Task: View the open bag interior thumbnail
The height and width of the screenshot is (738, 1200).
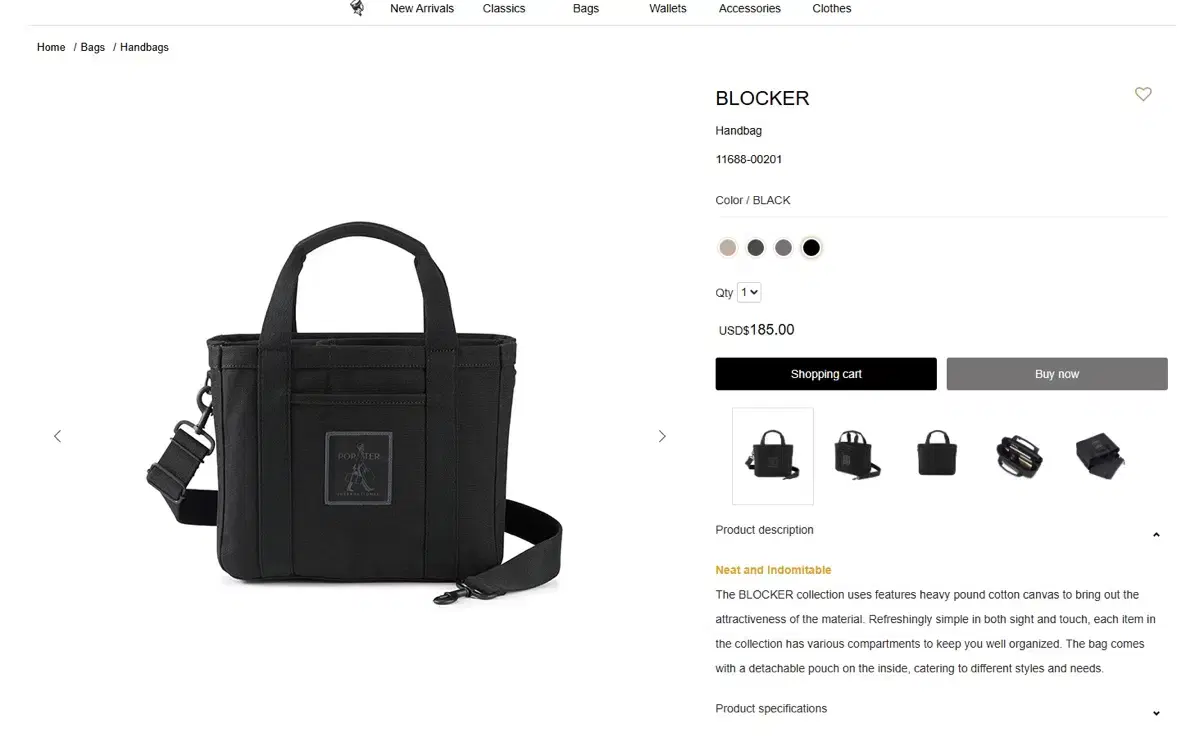Action: (x=1019, y=456)
